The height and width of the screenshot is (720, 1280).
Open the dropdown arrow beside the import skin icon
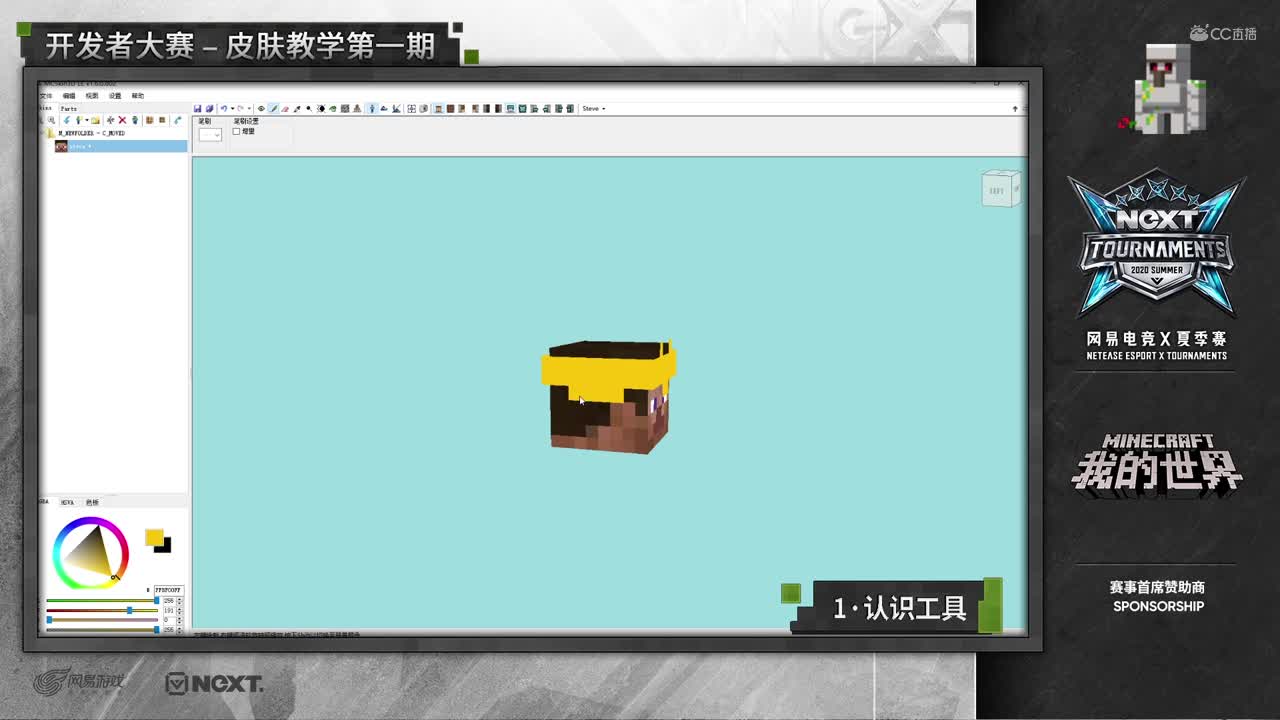click(86, 120)
